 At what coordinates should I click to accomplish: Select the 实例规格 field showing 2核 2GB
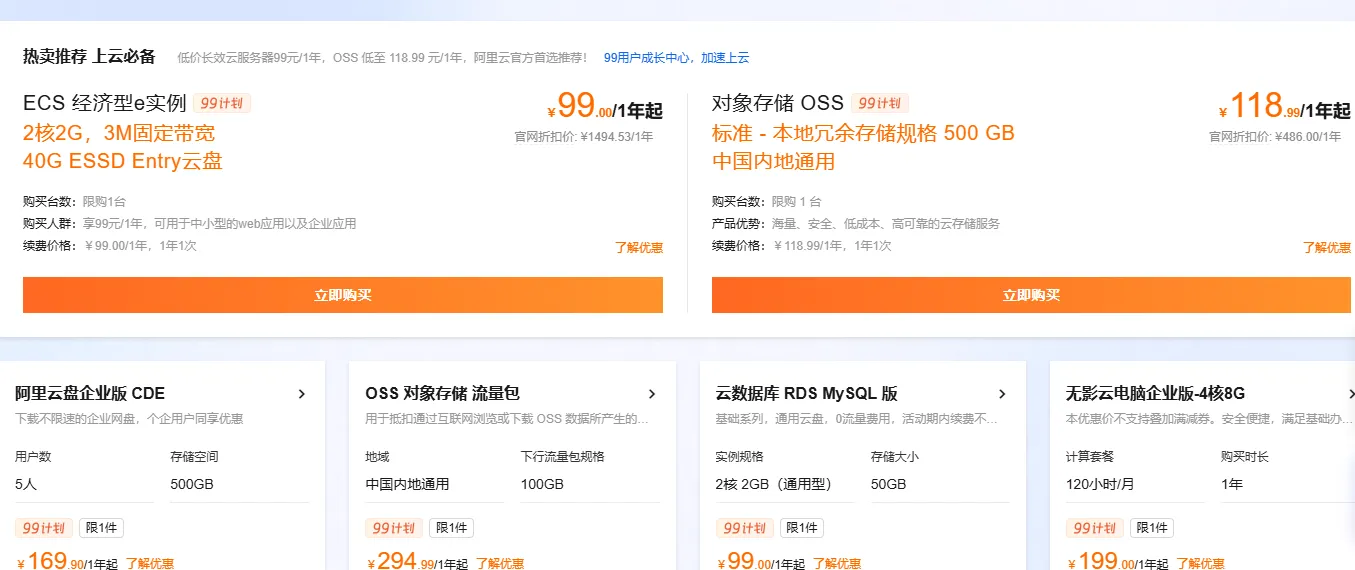coord(785,484)
